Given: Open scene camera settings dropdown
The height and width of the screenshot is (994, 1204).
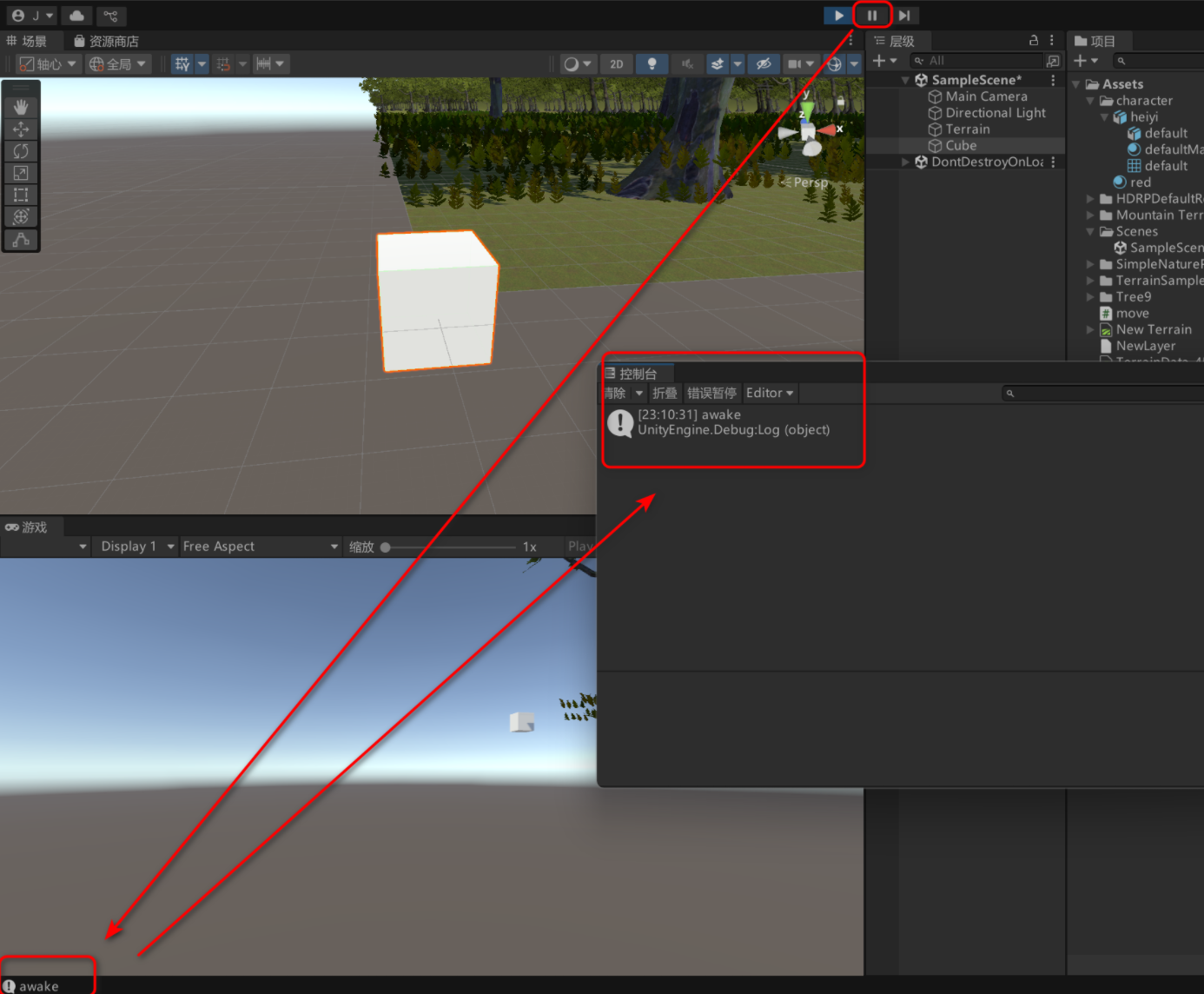Looking at the screenshot, I should pos(800,63).
